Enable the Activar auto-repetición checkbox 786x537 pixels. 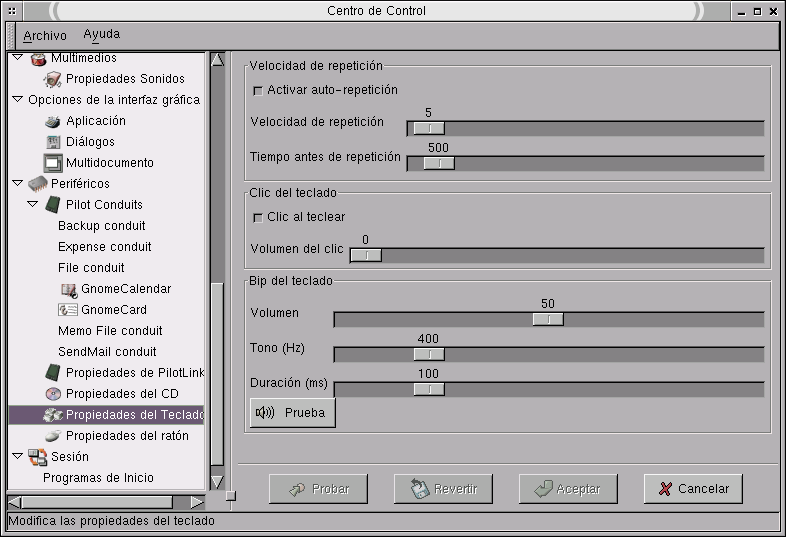258,91
